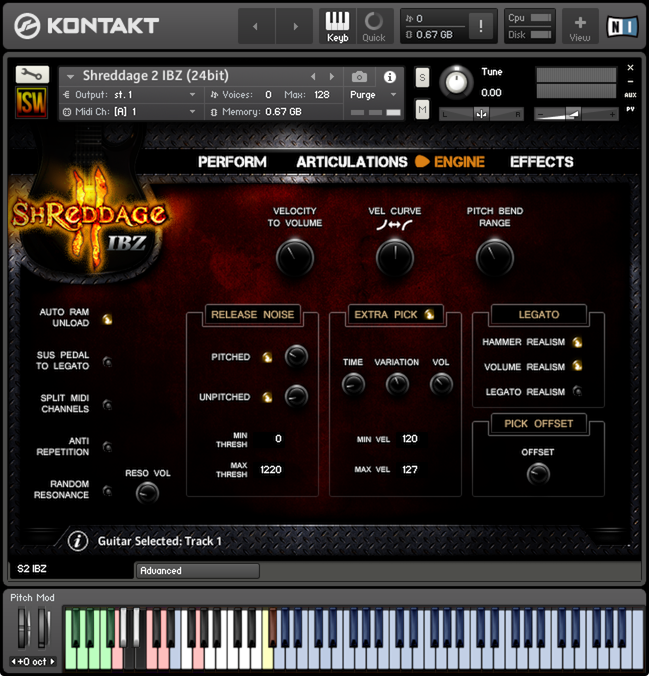The height and width of the screenshot is (676, 649).
Task: Mute the instrument with M button
Action: 422,110
